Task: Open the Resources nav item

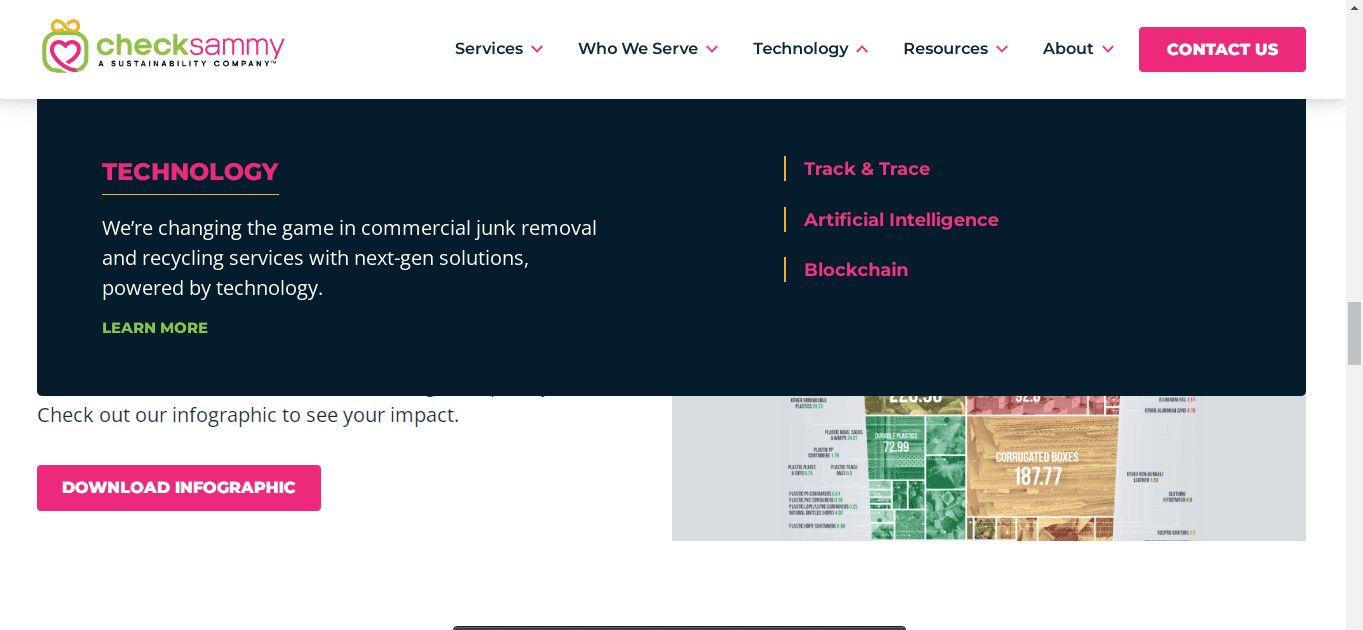Action: tap(945, 49)
